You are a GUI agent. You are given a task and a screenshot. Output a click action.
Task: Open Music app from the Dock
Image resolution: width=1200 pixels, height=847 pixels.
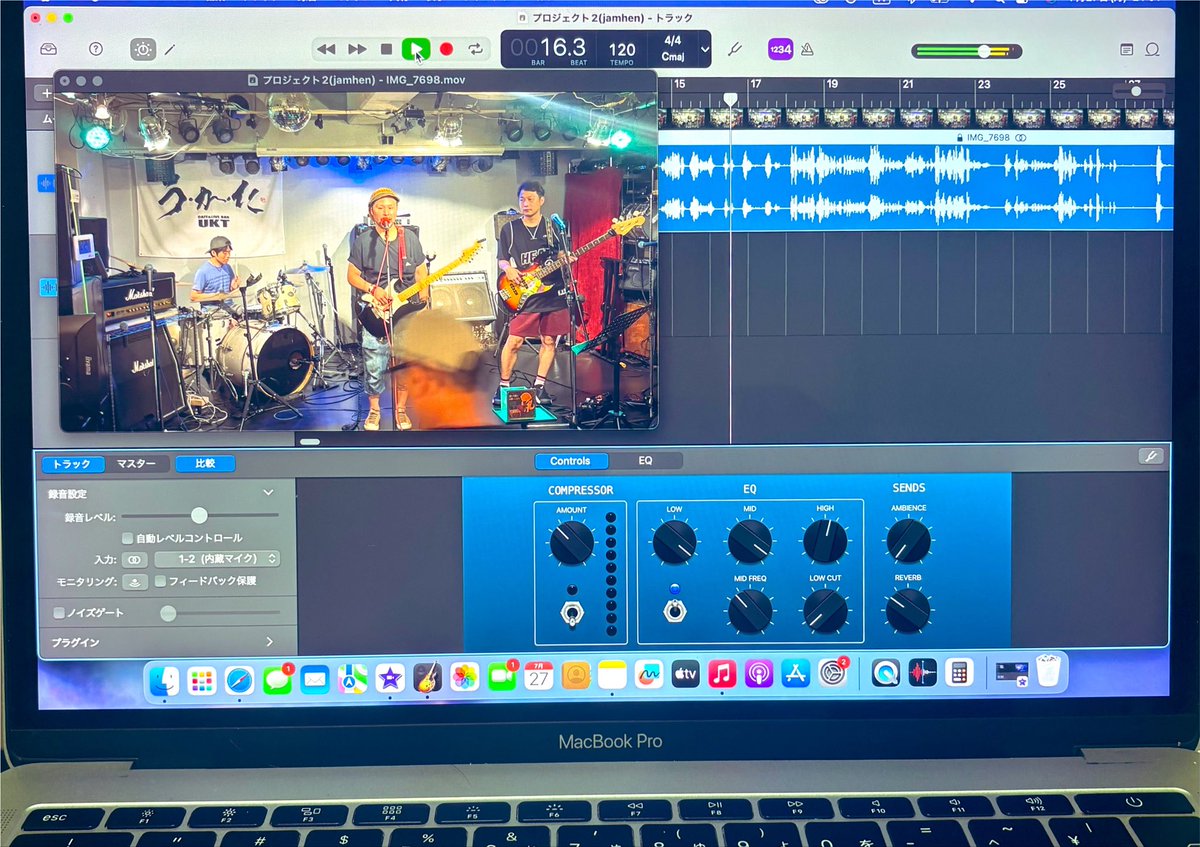point(722,674)
